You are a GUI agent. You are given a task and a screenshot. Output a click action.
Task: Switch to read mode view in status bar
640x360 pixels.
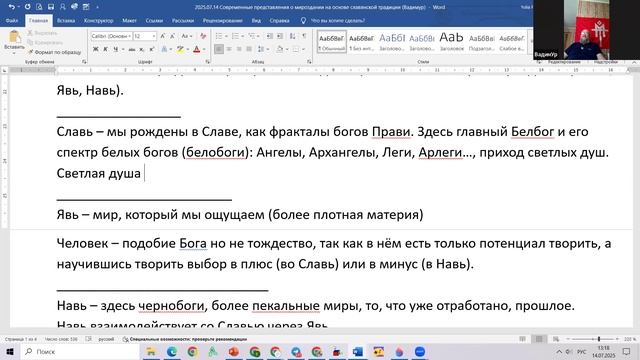coord(522,339)
